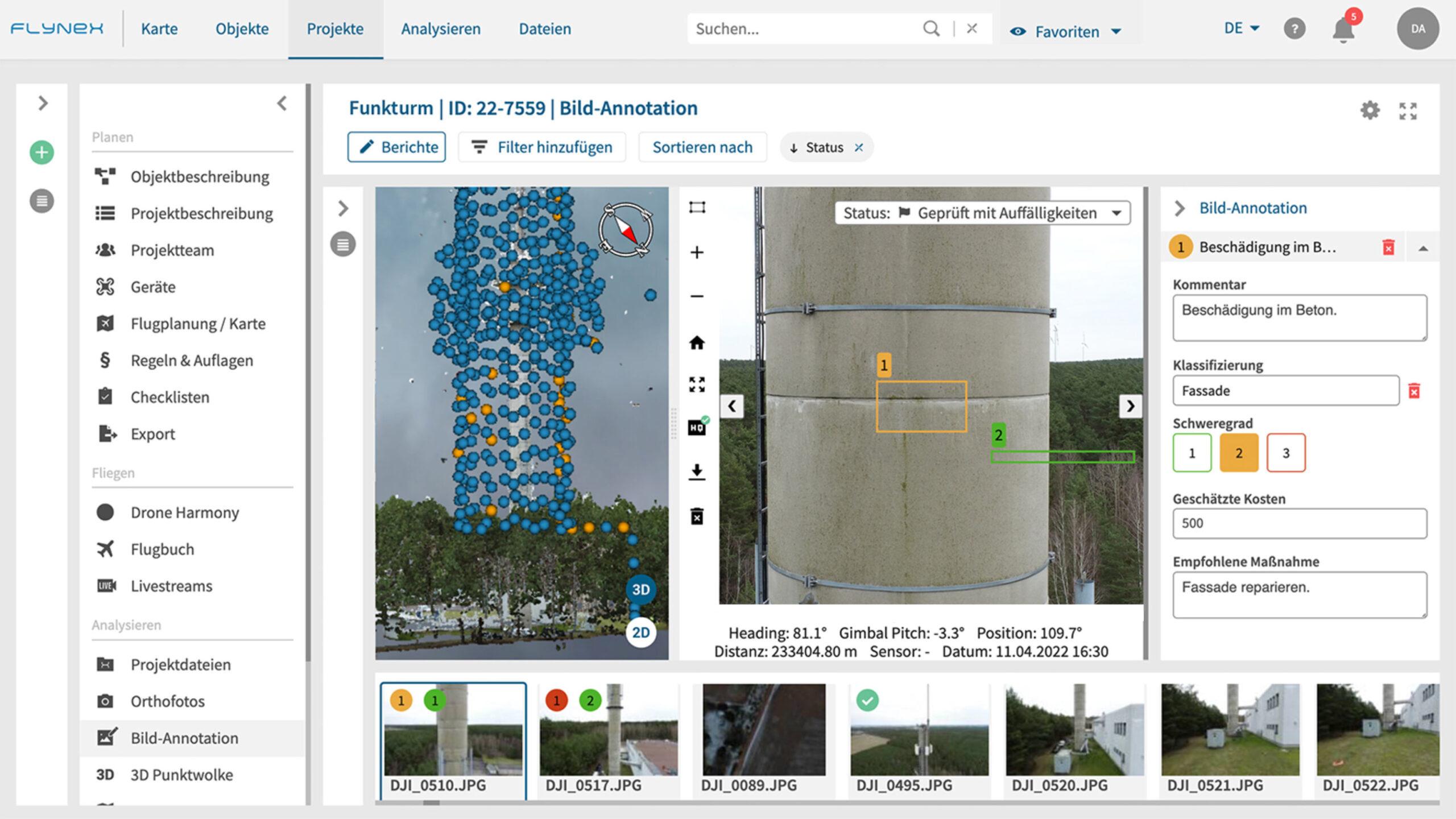Toggle HQ image quality

[697, 427]
